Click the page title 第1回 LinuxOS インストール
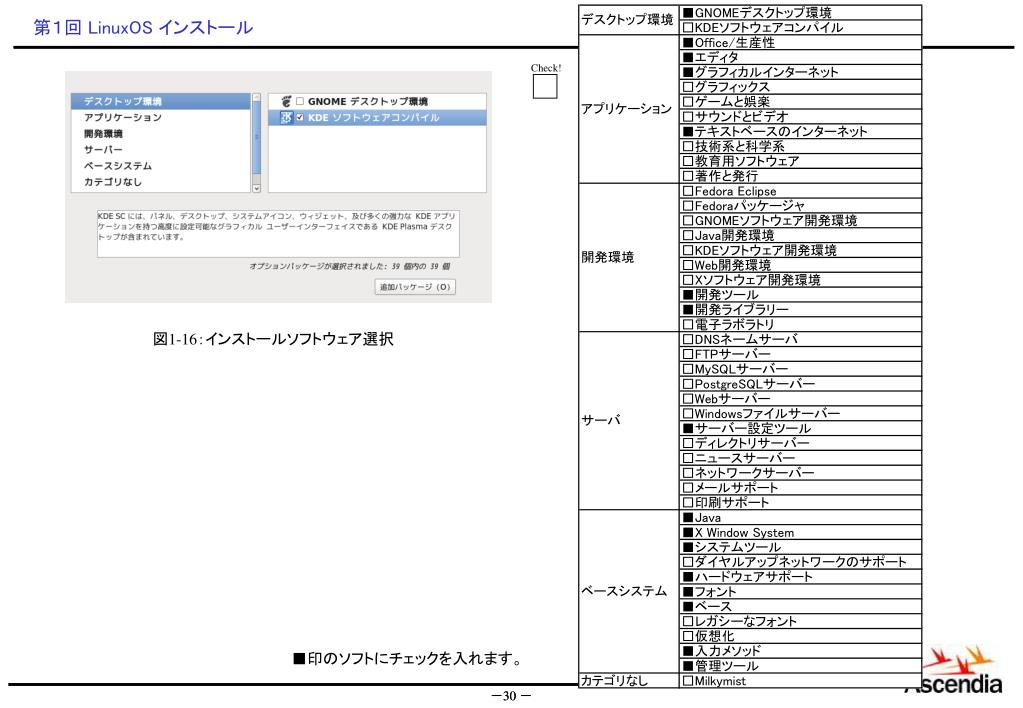This screenshot has height=708, width=1023. pos(143,27)
